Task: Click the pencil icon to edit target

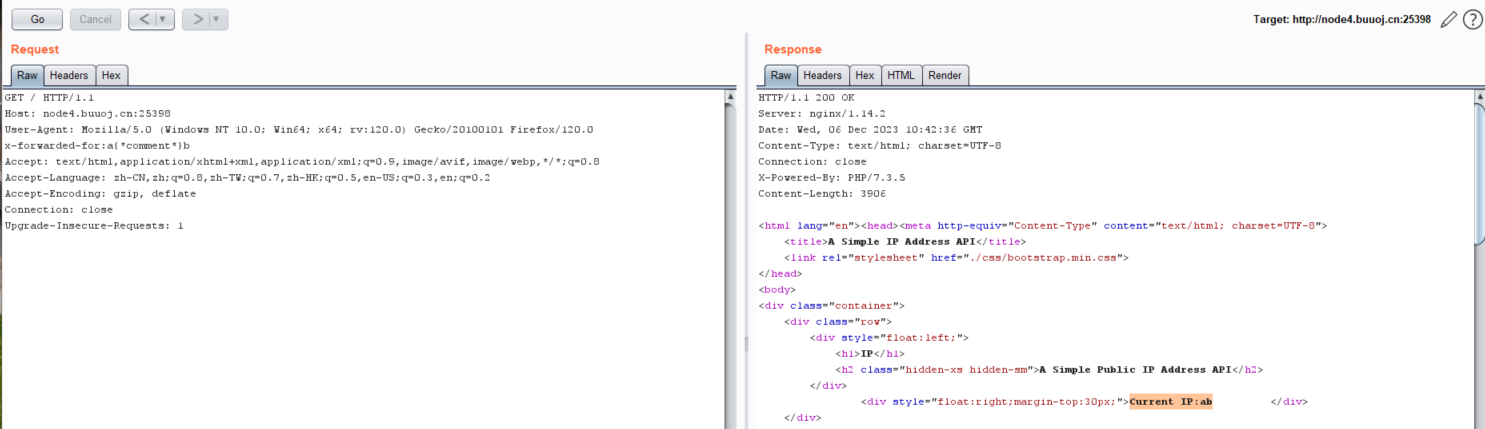Action: 1448,19
